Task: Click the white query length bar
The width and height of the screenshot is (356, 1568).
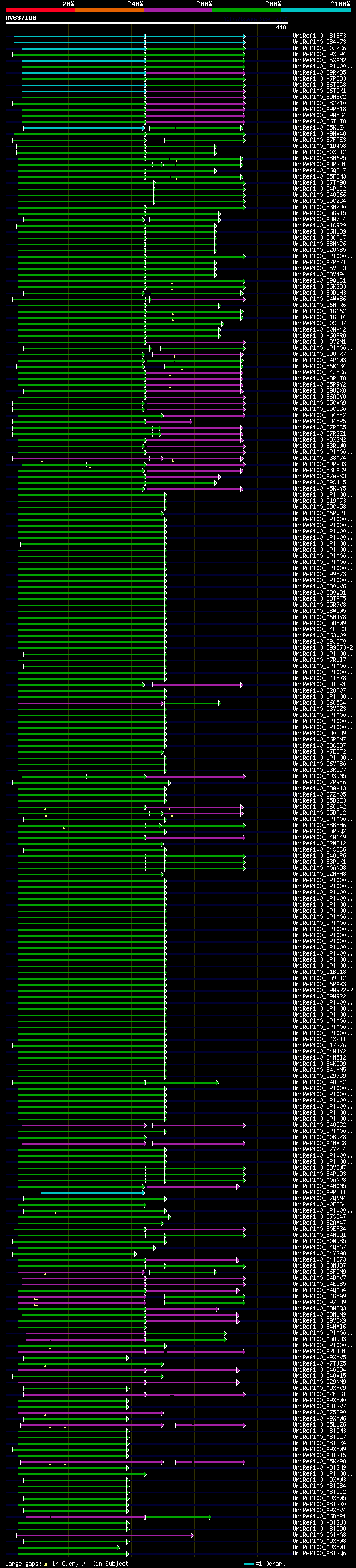Action: coord(146,23)
